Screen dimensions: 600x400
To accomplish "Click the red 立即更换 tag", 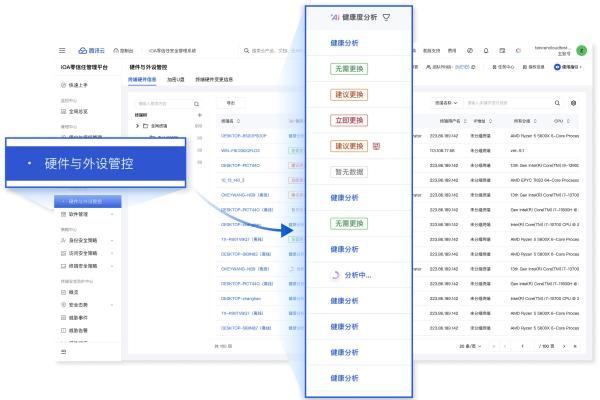I will pos(349,120).
